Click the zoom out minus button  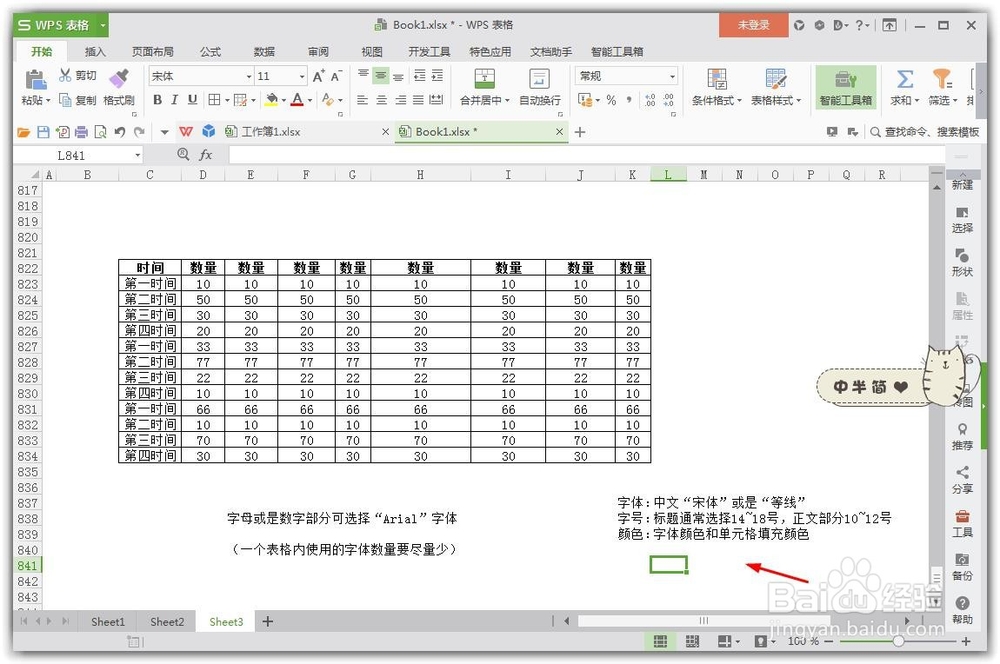point(828,641)
